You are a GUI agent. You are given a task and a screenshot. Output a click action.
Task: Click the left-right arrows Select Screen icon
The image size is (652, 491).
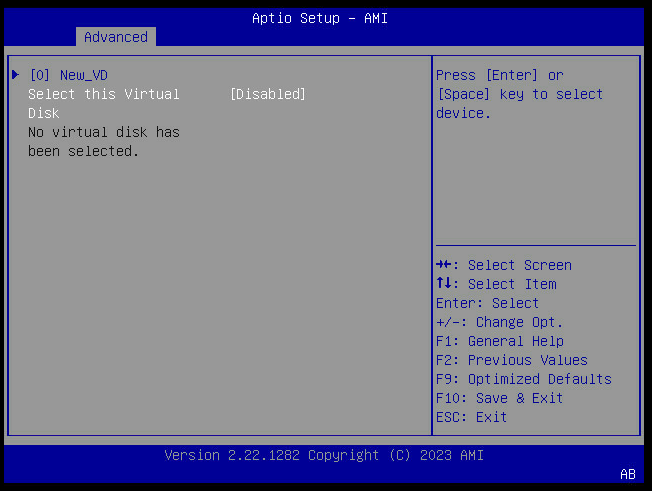444,264
